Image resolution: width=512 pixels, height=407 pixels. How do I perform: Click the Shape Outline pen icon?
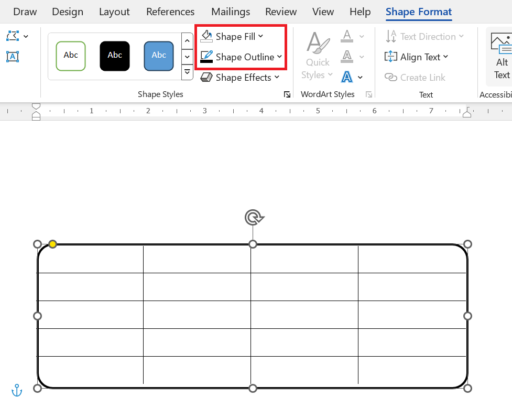[x=207, y=57]
